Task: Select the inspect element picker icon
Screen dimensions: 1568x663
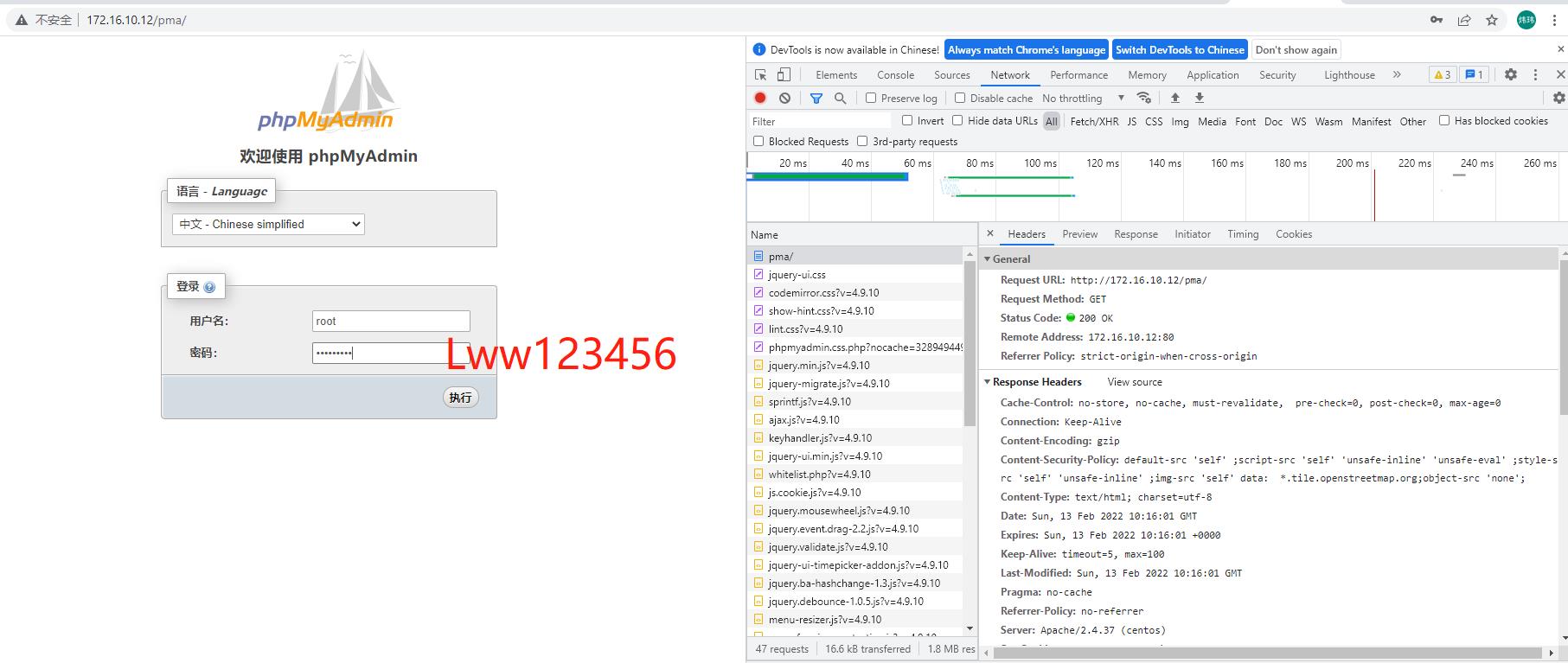Action: [x=760, y=75]
